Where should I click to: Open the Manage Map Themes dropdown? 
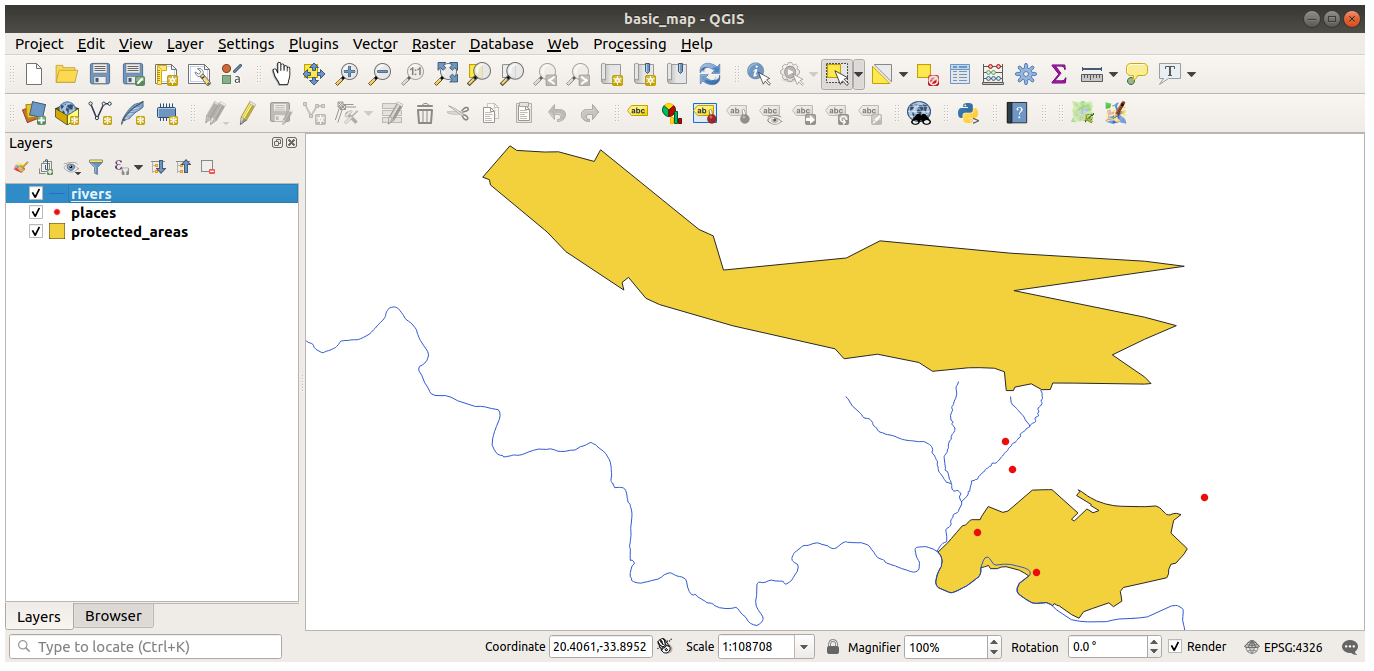pyautogui.click(x=71, y=167)
